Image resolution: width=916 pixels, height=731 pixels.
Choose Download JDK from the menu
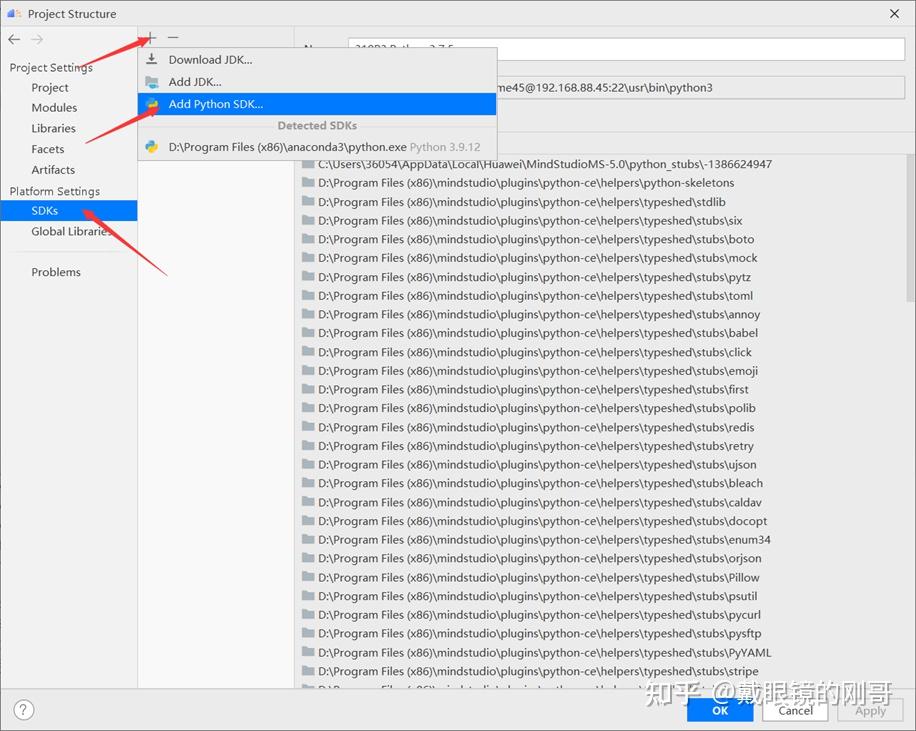click(x=210, y=60)
